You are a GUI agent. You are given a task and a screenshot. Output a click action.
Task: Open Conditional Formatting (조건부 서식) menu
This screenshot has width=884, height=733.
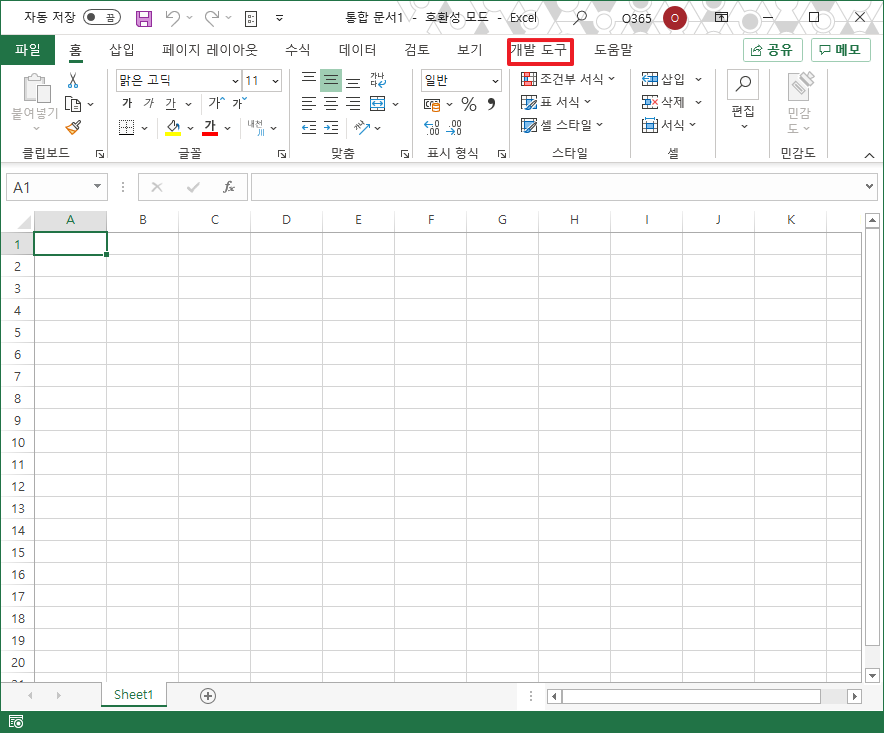coord(568,79)
